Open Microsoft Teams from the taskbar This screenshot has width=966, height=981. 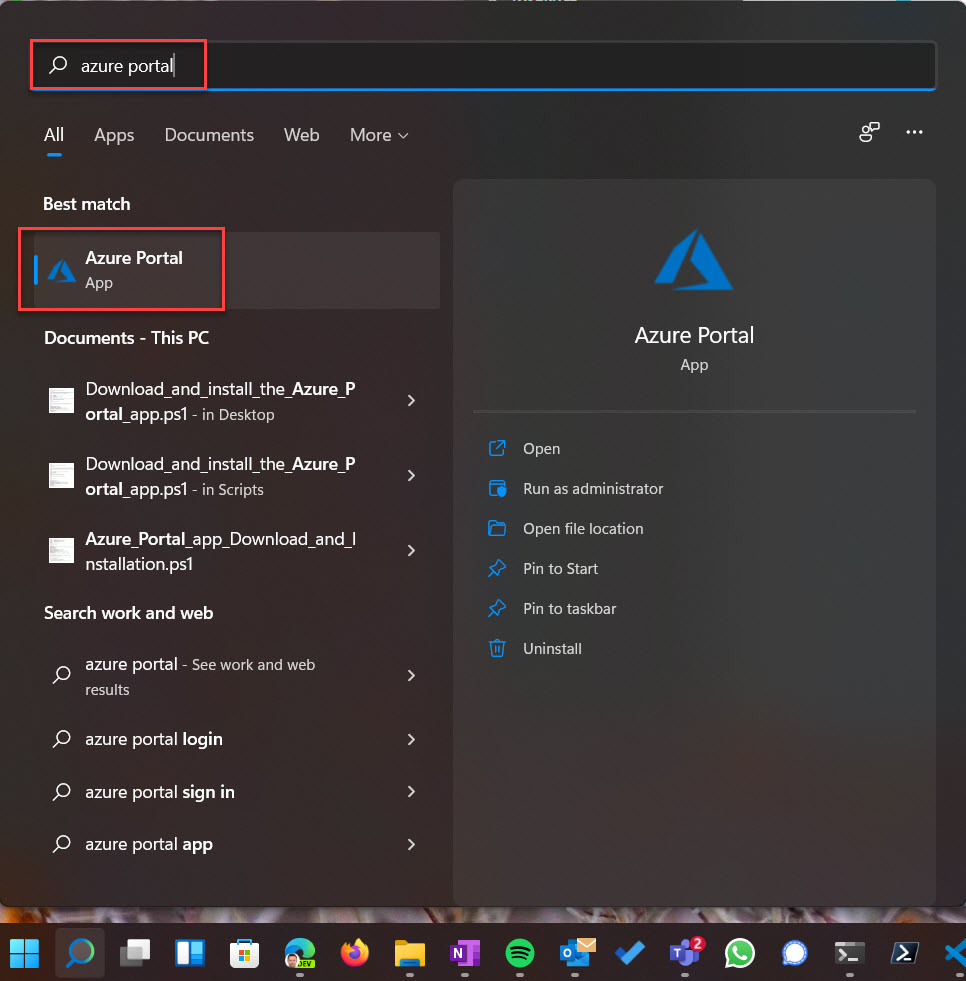click(684, 954)
